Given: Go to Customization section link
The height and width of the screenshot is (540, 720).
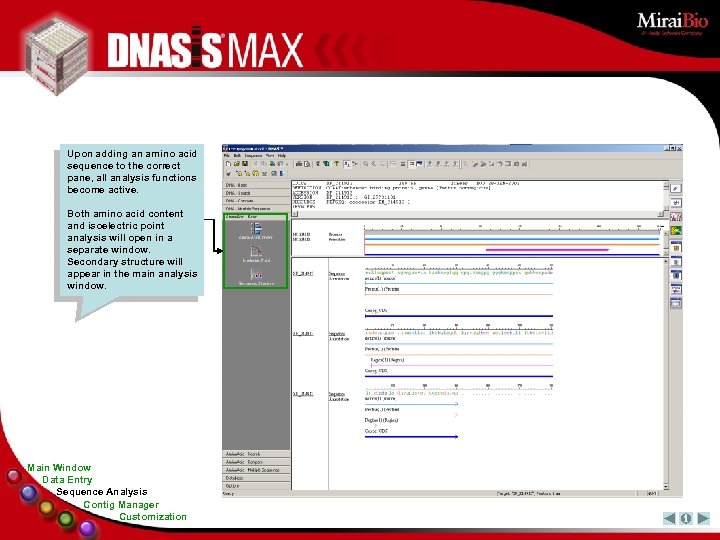Looking at the screenshot, I should (153, 517).
